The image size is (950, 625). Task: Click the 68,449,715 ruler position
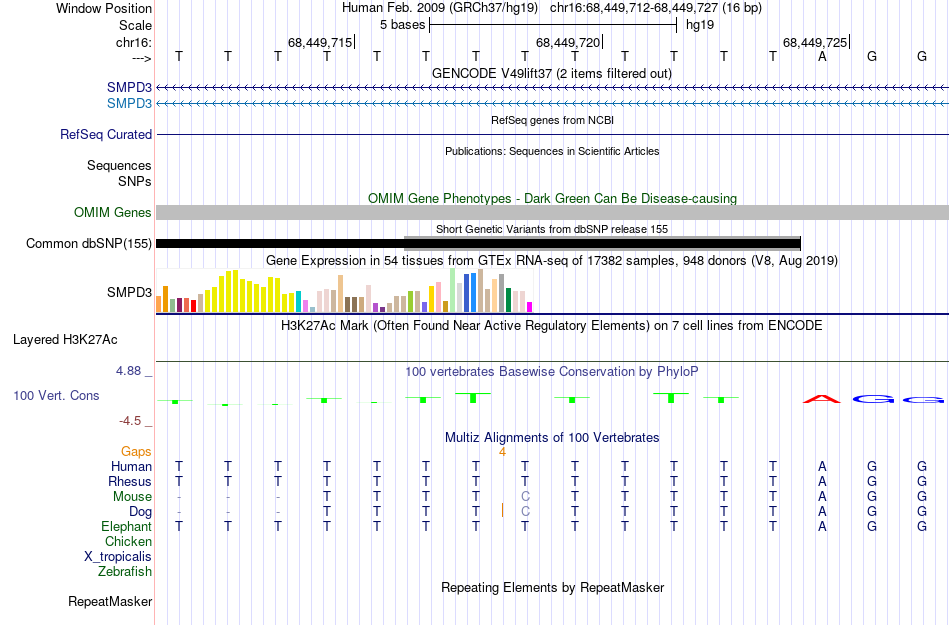click(x=320, y=42)
